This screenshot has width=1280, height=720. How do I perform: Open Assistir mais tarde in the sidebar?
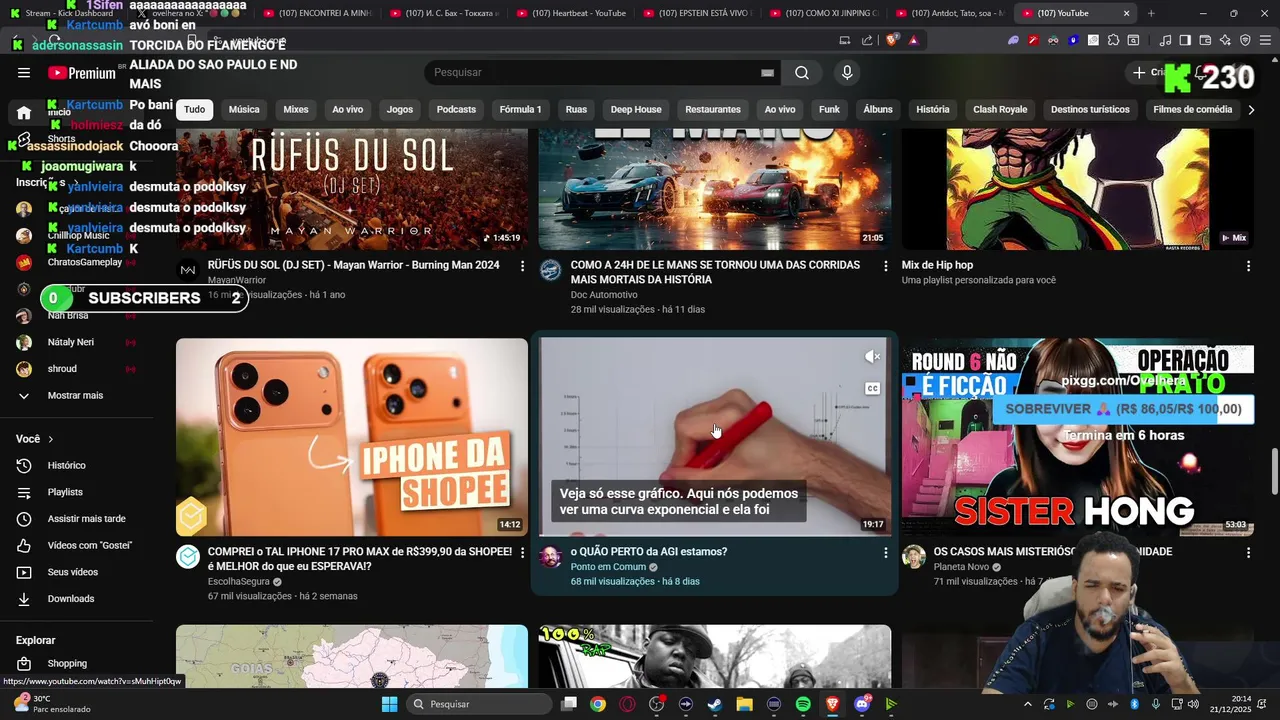(x=86, y=519)
